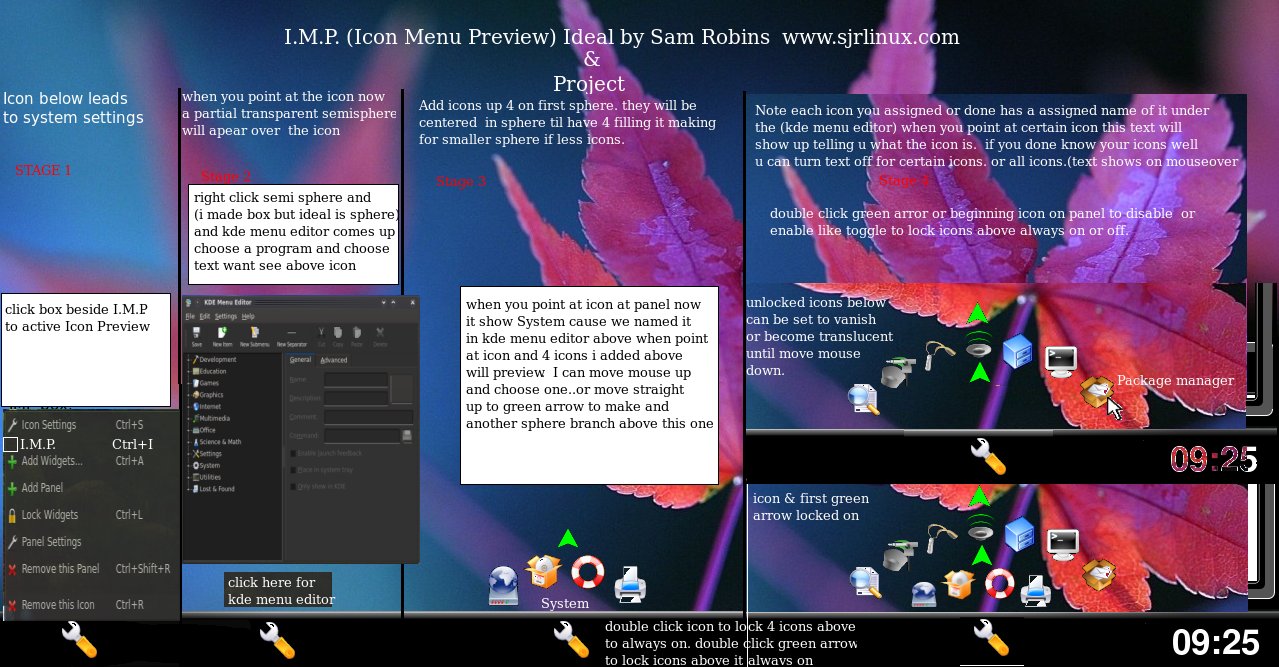Click Save in KDE Menu Editor toolbar
The width and height of the screenshot is (1279, 667).
click(197, 335)
